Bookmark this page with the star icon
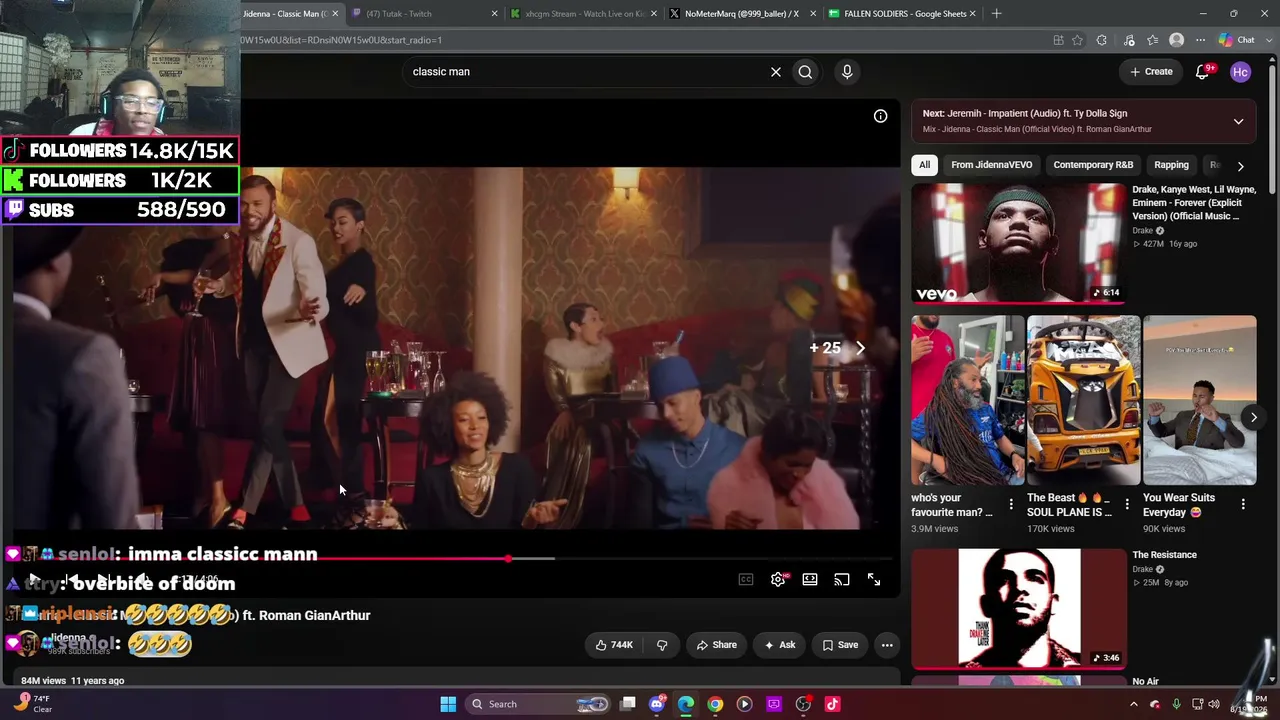The height and width of the screenshot is (720, 1280). pos(1077,40)
